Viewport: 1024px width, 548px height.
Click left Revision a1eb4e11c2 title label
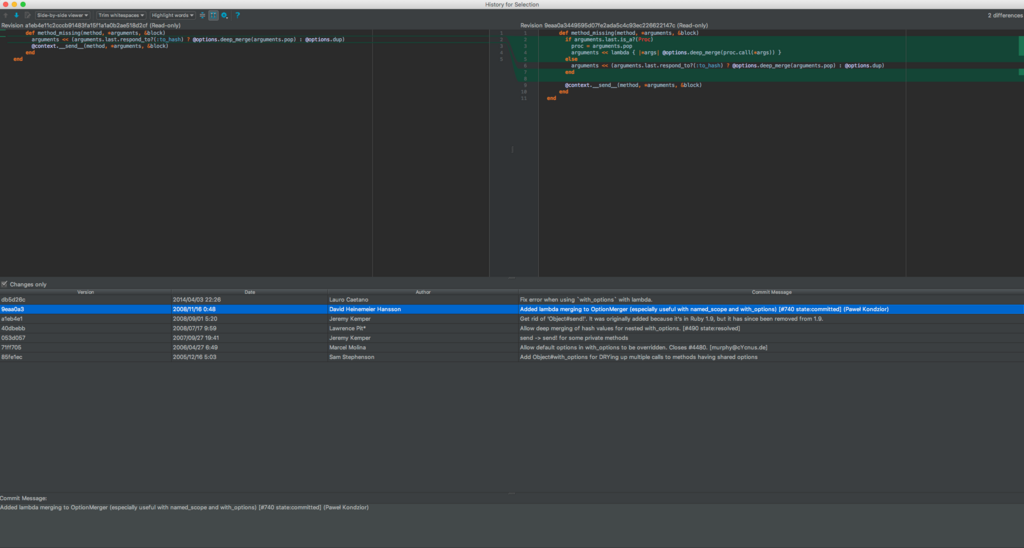91,25
